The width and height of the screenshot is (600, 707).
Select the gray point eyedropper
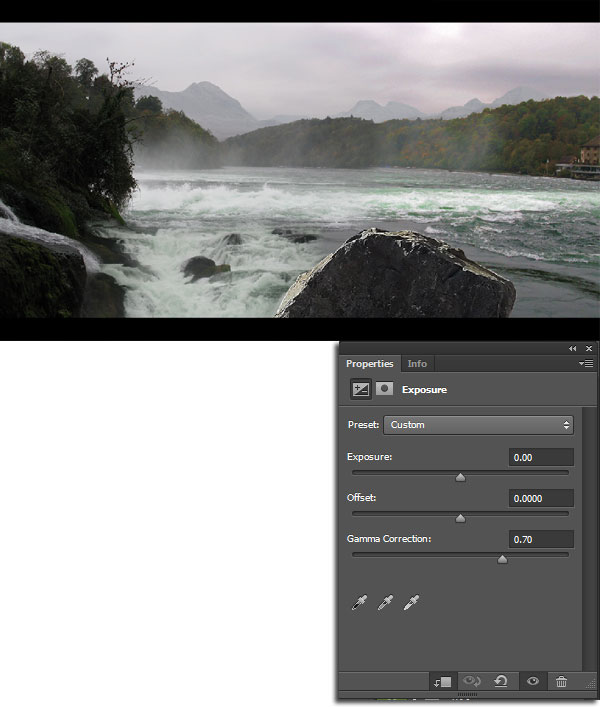coord(385,602)
